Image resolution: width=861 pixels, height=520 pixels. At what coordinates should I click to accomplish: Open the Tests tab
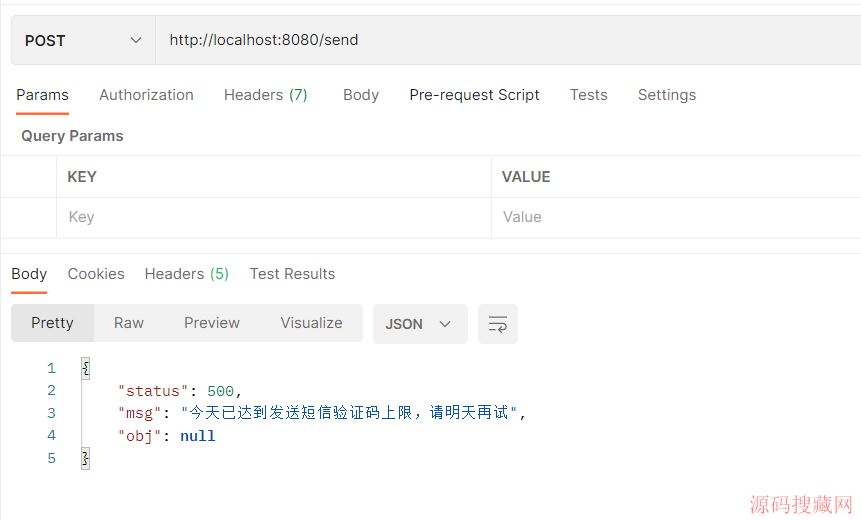(589, 95)
